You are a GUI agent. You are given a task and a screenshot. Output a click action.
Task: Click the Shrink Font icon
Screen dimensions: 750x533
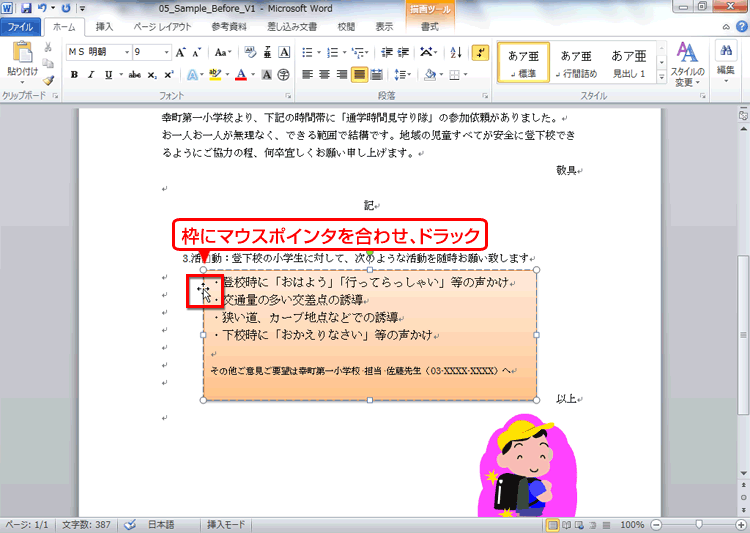[197, 52]
